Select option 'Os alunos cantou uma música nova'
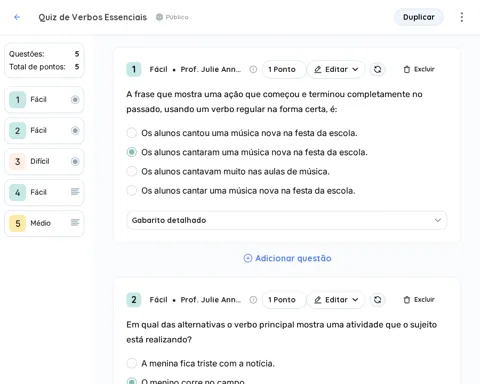The image size is (480, 384). click(x=132, y=133)
